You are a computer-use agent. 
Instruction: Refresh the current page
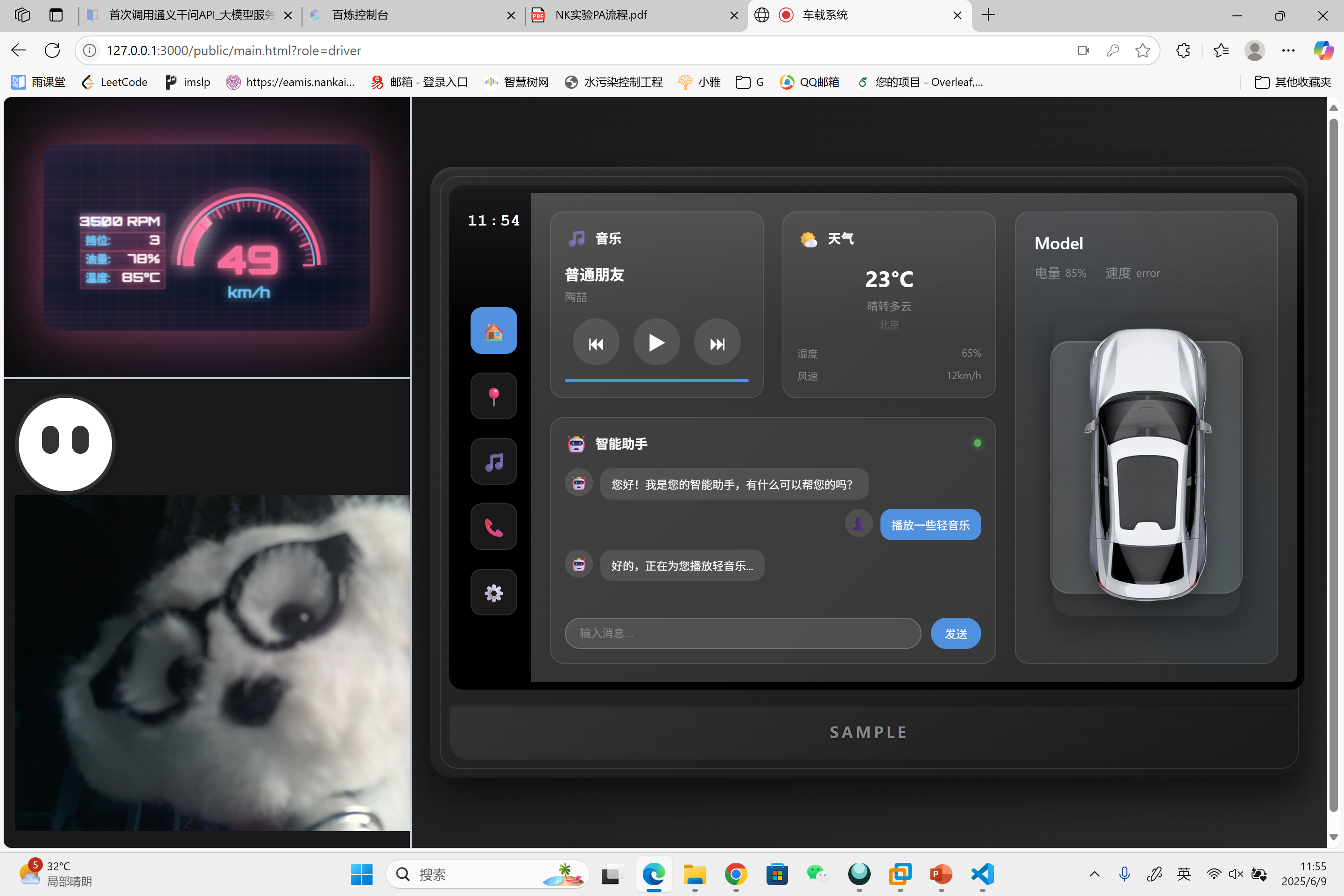coord(53,50)
